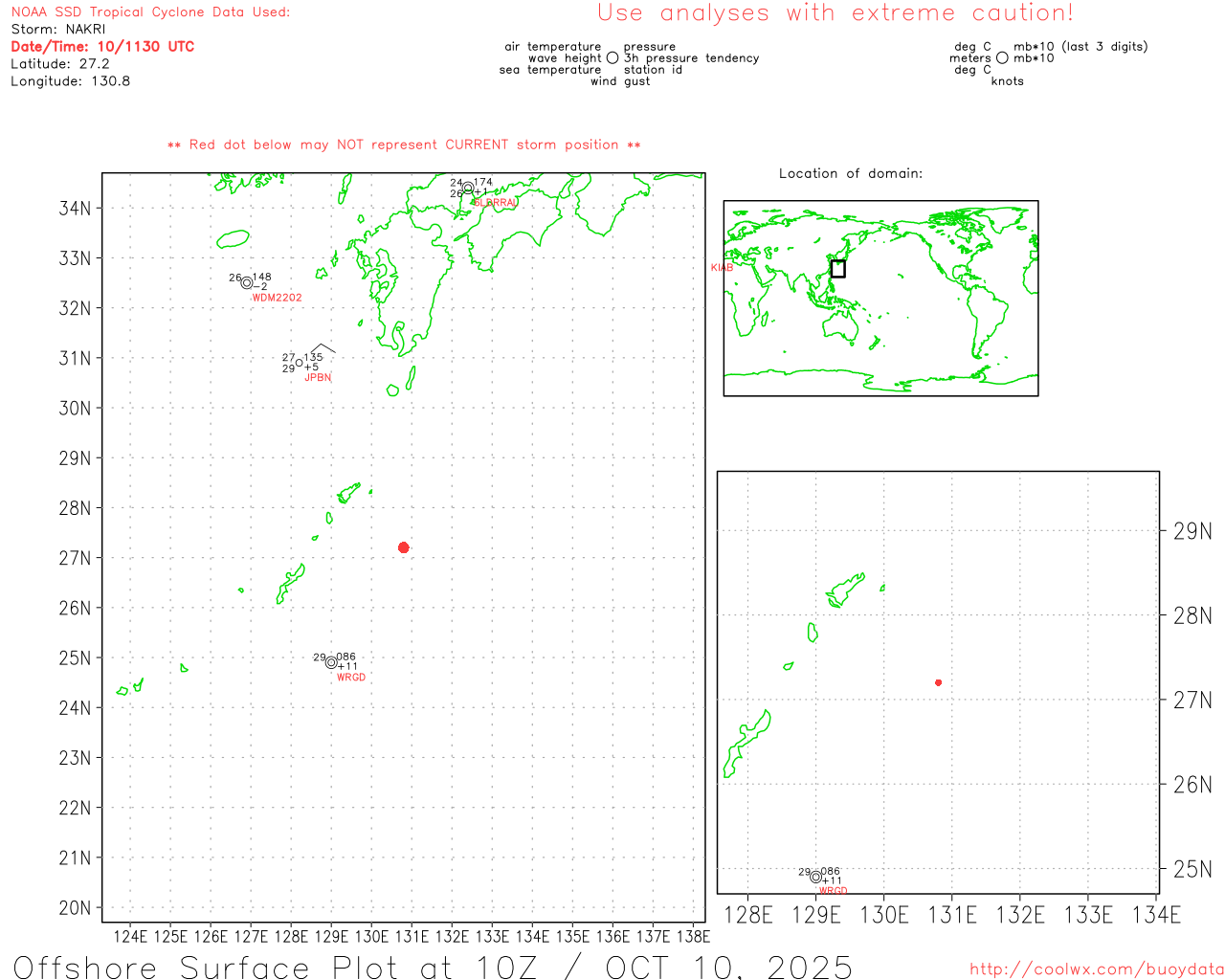
Task: Click the Offshore Surface Plot title text
Action: click(433, 967)
